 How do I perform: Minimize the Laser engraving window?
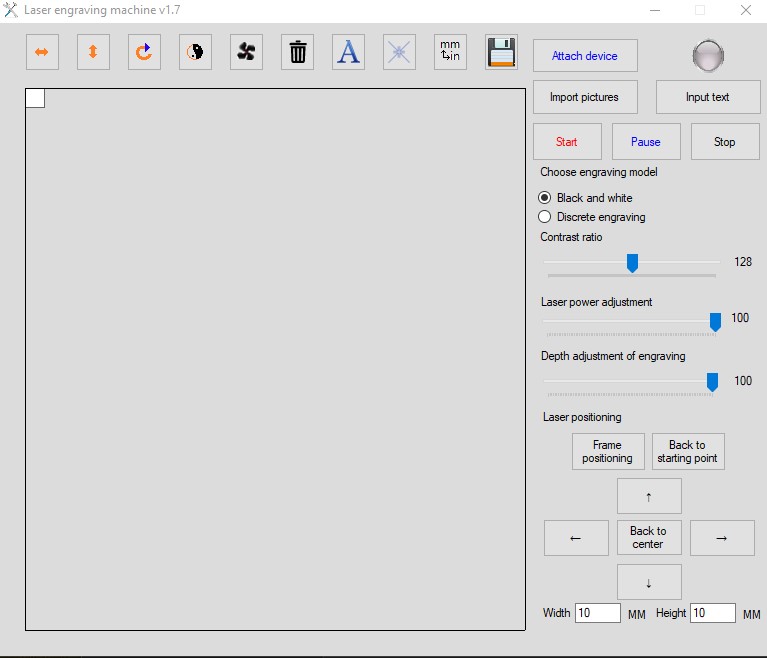pyautogui.click(x=655, y=10)
